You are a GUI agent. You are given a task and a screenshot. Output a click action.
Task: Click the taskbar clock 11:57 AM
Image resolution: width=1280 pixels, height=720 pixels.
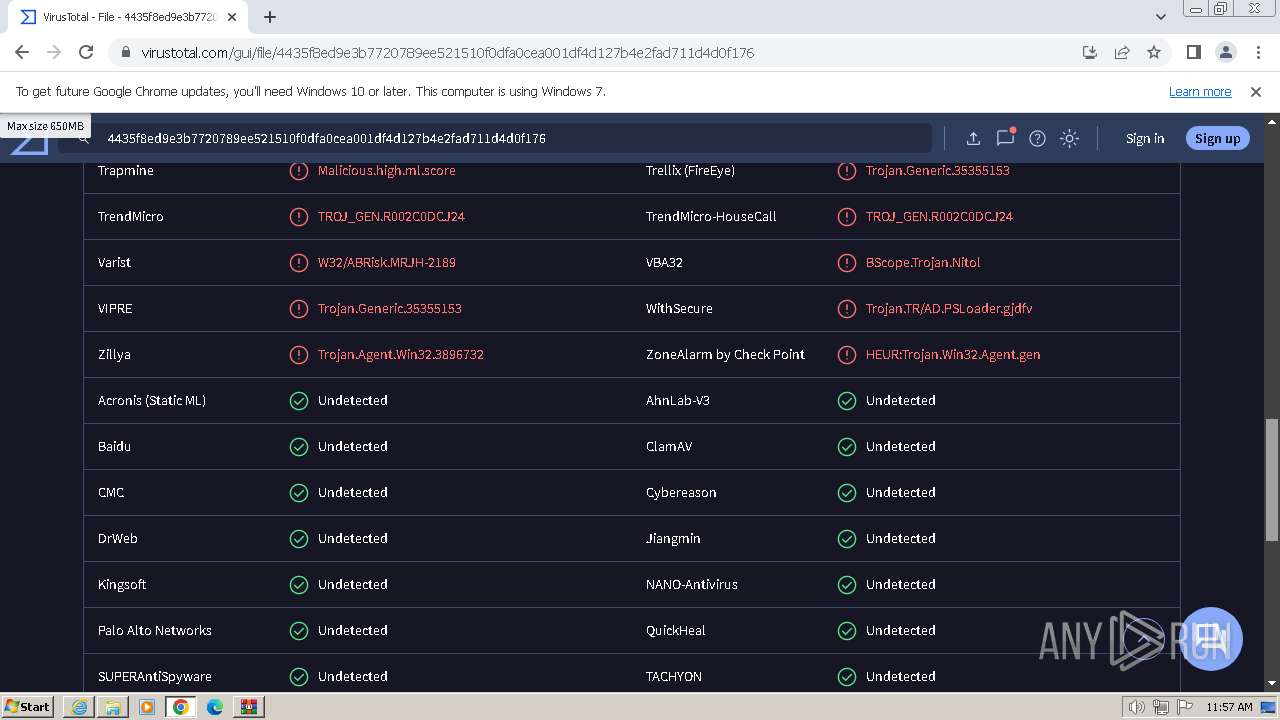click(1229, 707)
